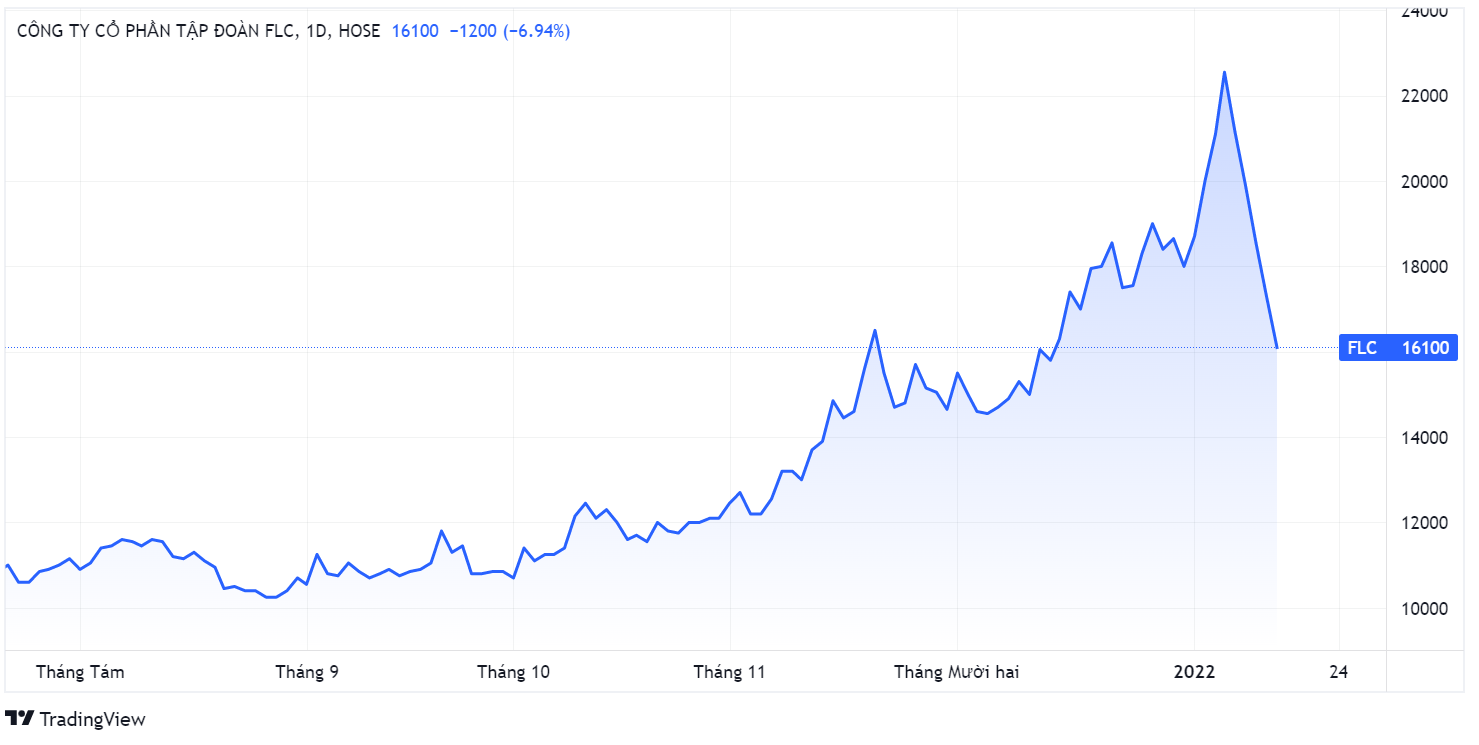Click the −1200 (−6.94%) change value
Viewport: 1479px width, 745px height.
click(x=509, y=31)
